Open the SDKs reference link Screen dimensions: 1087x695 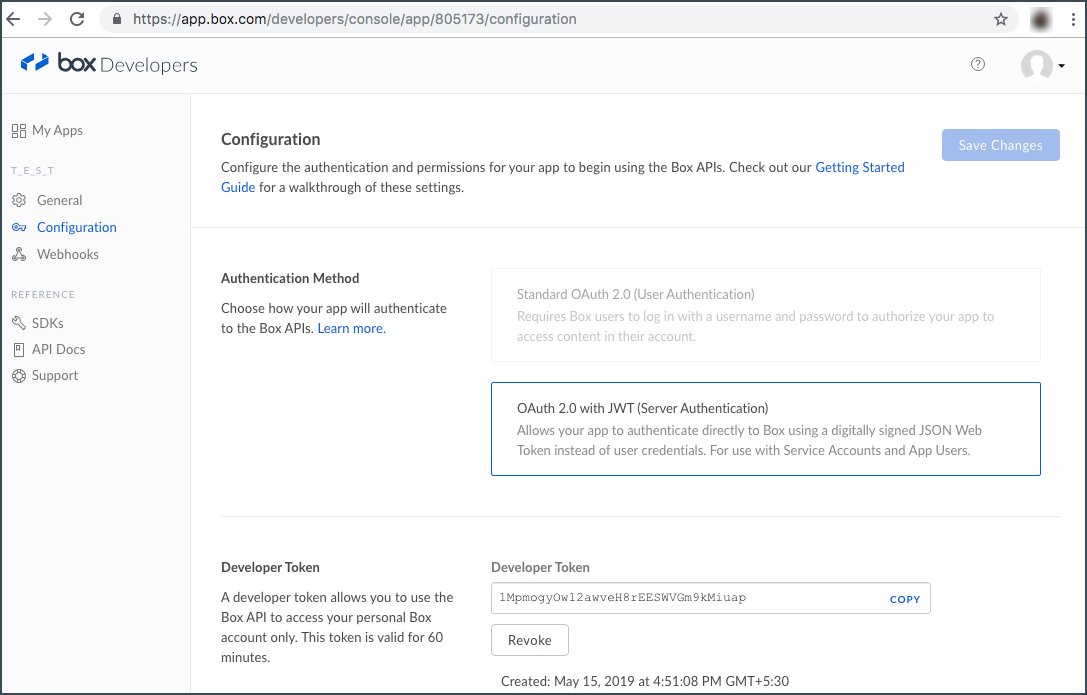coord(48,323)
